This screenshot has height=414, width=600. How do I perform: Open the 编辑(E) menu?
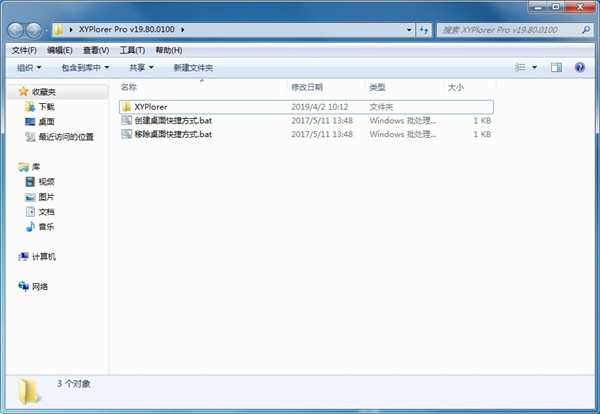(x=60, y=50)
